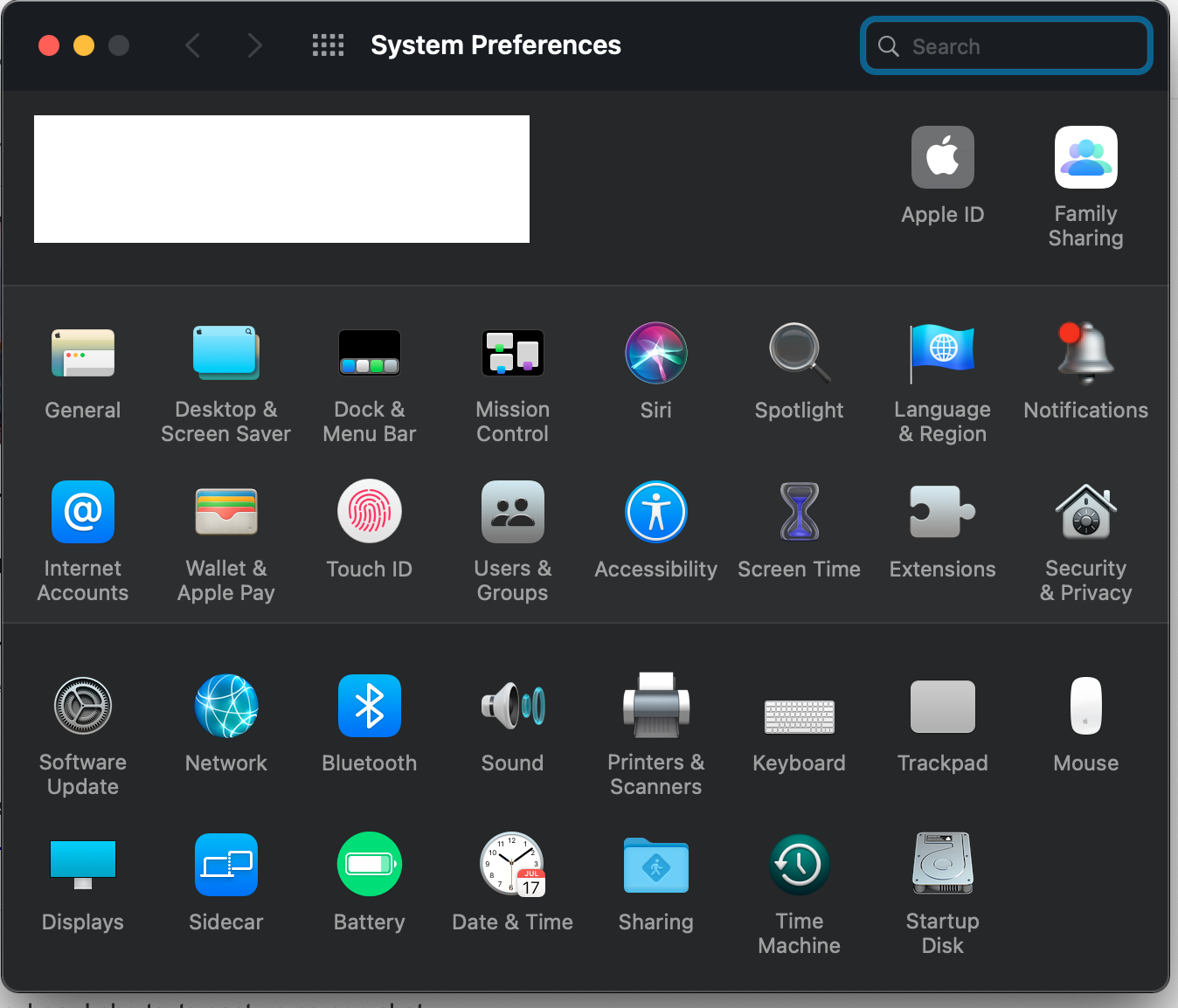Viewport: 1178px width, 1008px height.
Task: Go forward with the right chevron
Action: coord(254,45)
